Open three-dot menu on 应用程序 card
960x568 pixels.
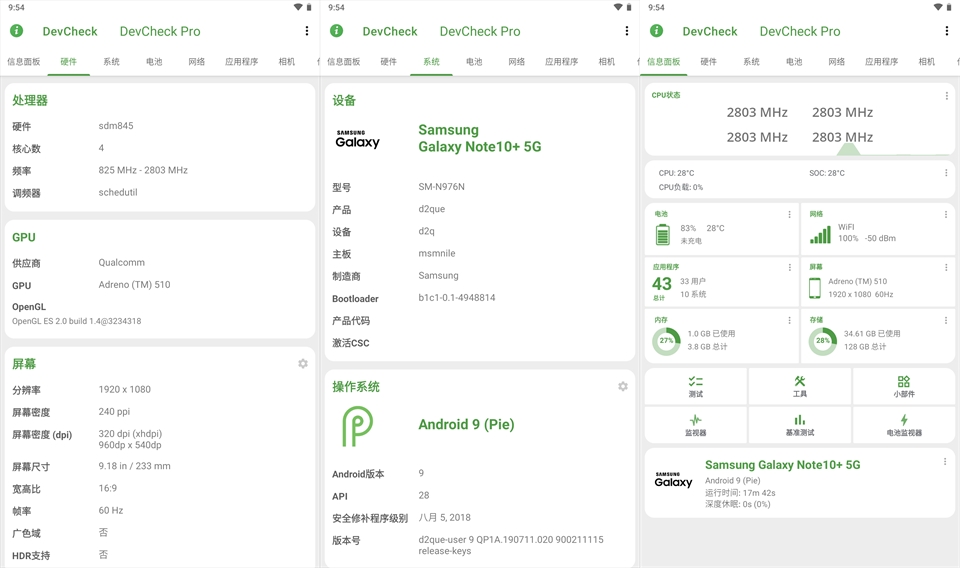click(789, 268)
